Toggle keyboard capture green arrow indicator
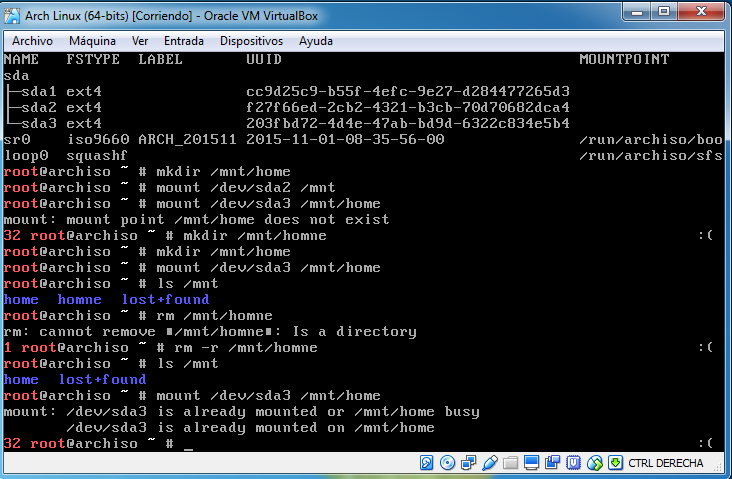This screenshot has width=732, height=479. click(x=615, y=463)
